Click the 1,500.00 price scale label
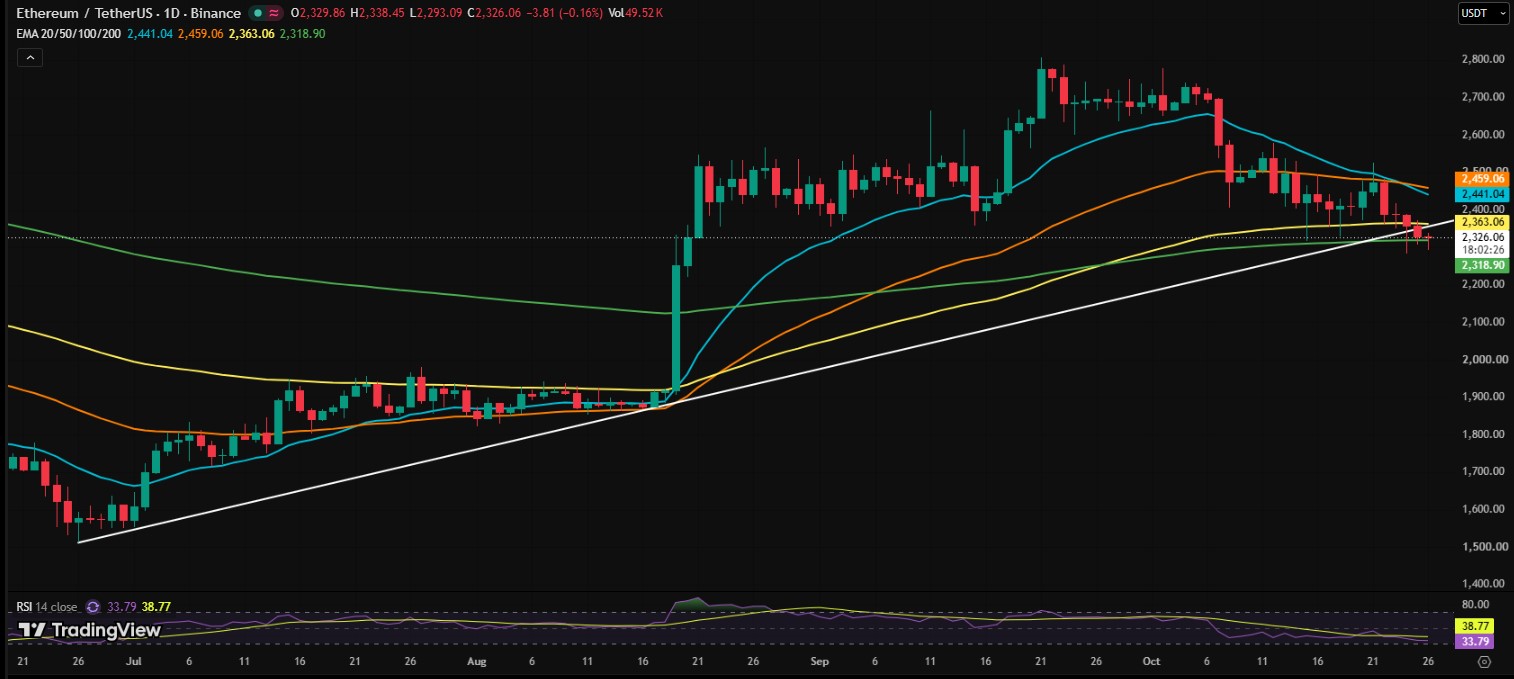Viewport: 1514px width, 679px height. tap(1483, 546)
